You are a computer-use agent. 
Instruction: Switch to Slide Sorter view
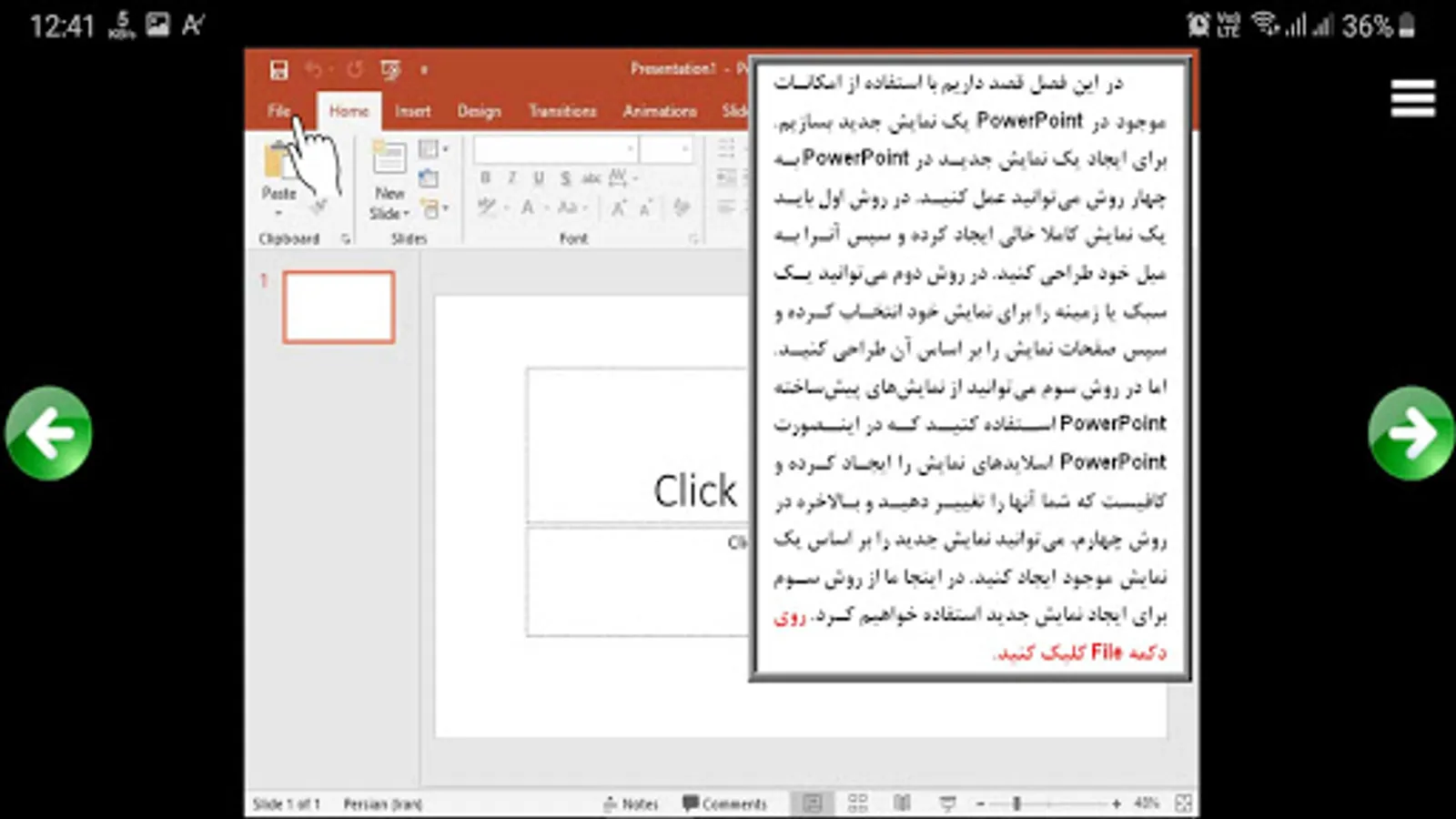coord(857,804)
